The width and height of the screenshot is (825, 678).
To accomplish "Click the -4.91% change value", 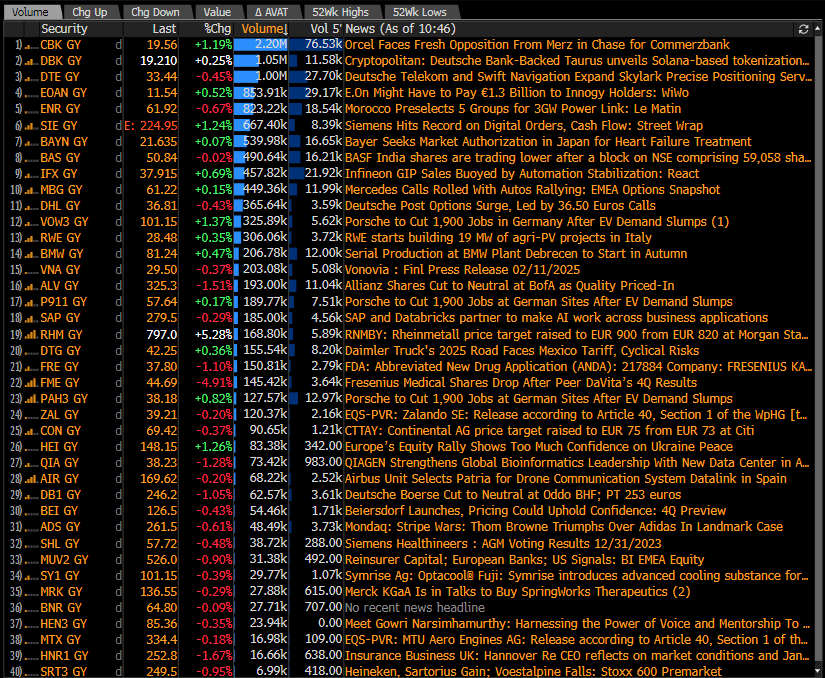I will pyautogui.click(x=214, y=383).
